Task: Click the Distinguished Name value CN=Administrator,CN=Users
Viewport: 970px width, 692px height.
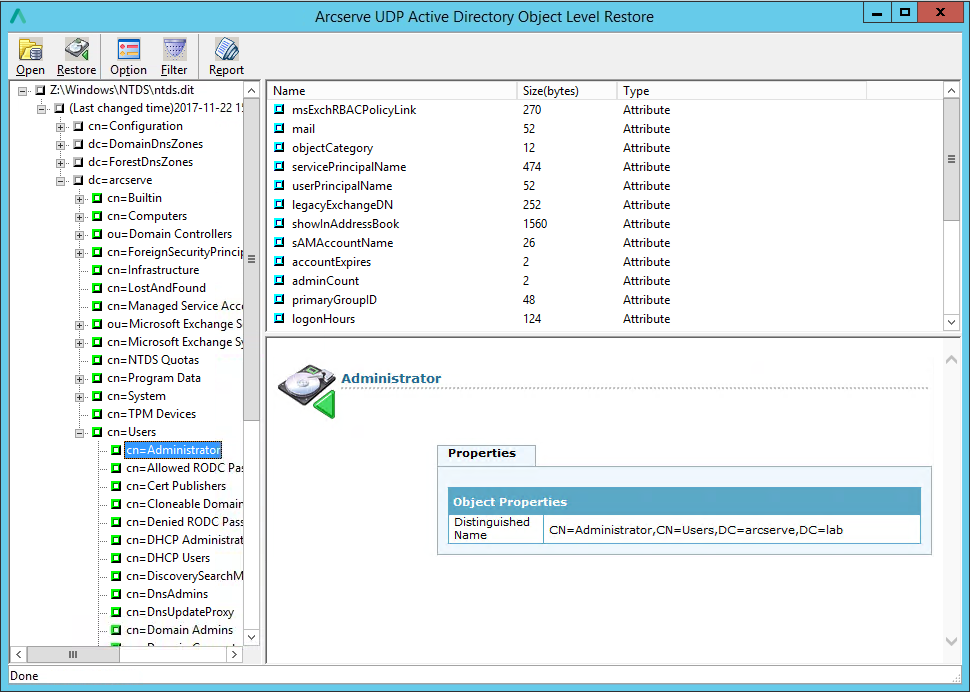Action: pyautogui.click(x=696, y=530)
